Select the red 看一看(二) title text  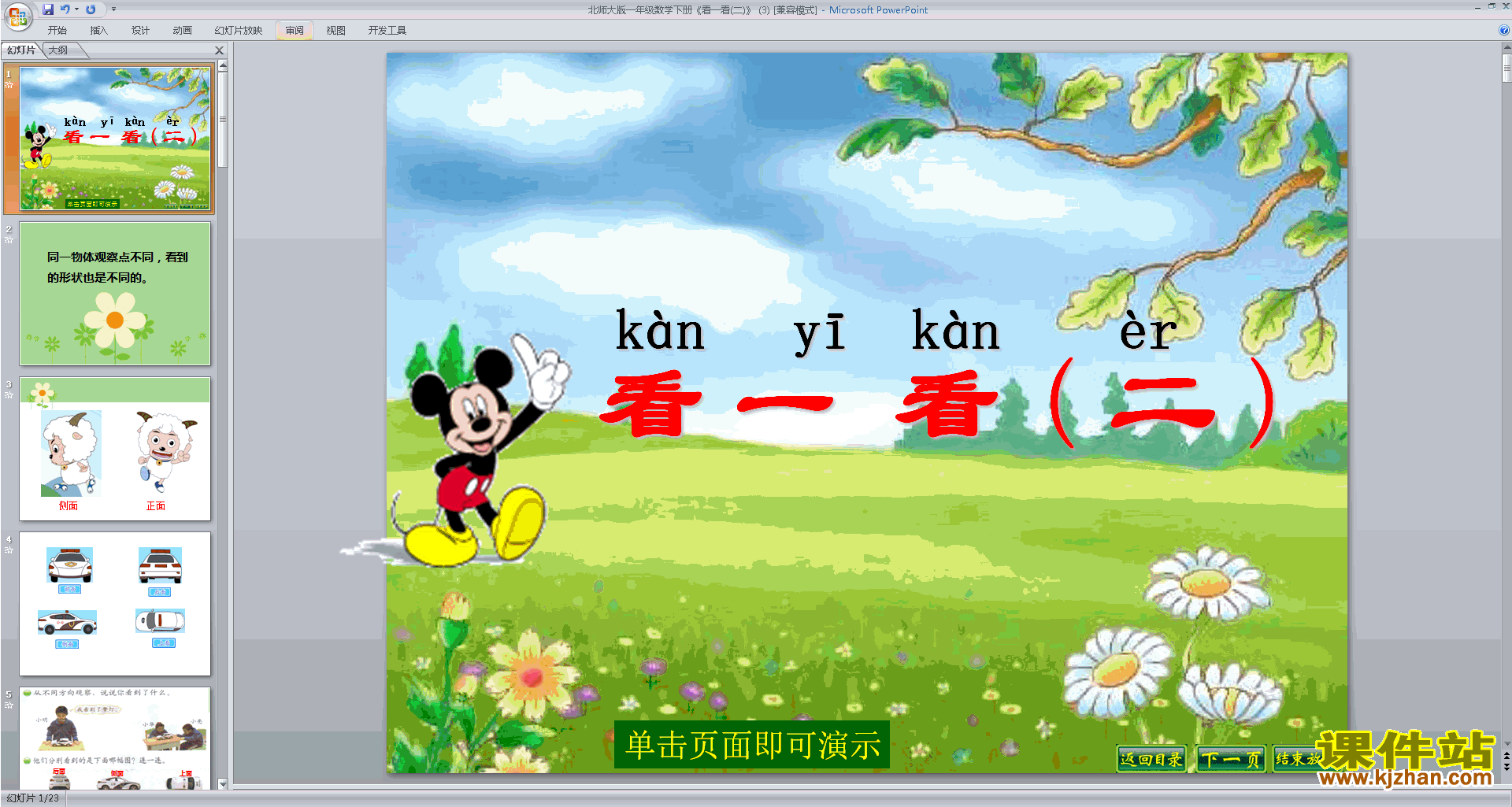937,403
